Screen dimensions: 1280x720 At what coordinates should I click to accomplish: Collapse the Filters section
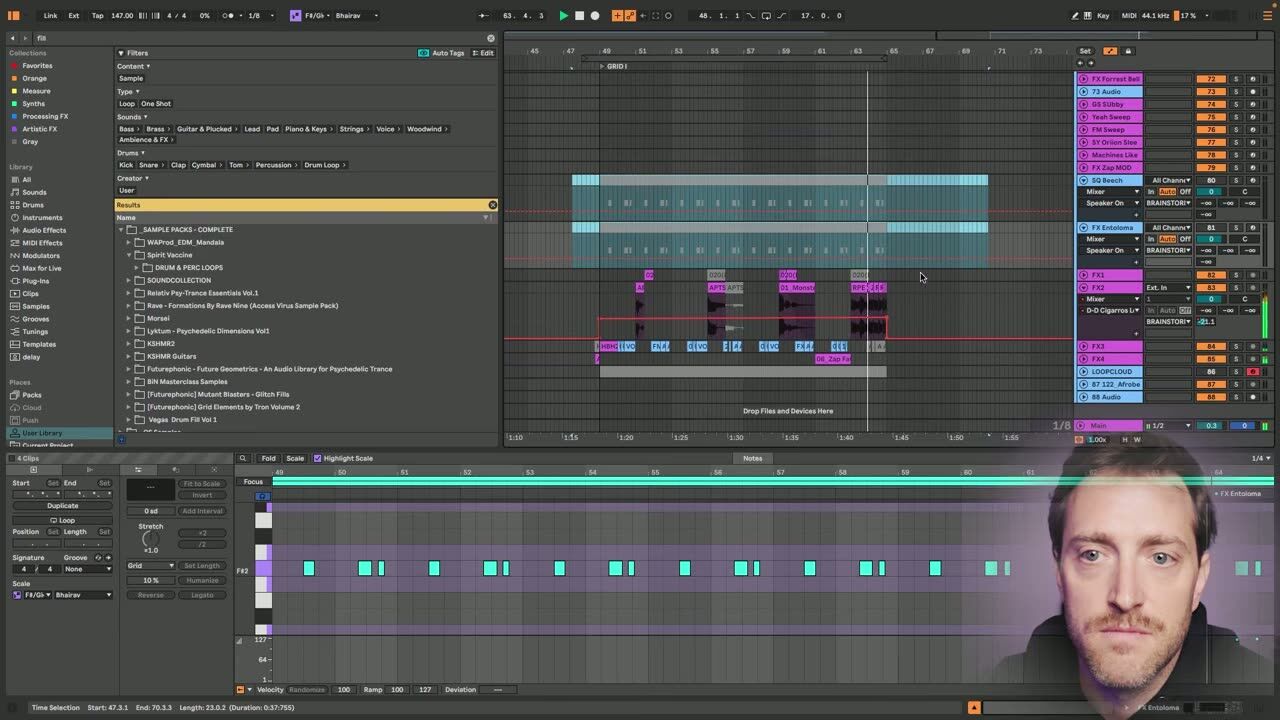click(120, 53)
